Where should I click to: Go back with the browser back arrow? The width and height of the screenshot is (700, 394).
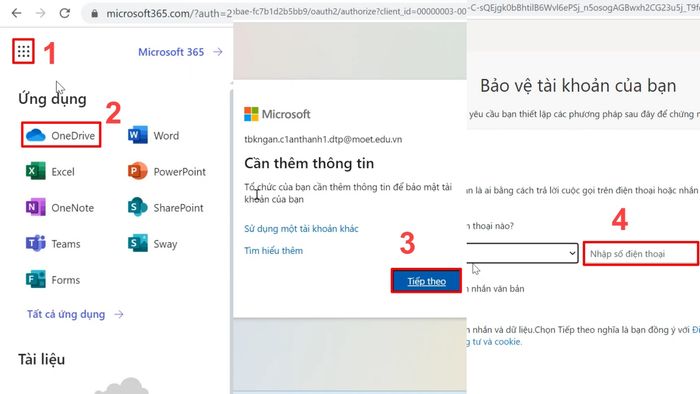pyautogui.click(x=17, y=13)
